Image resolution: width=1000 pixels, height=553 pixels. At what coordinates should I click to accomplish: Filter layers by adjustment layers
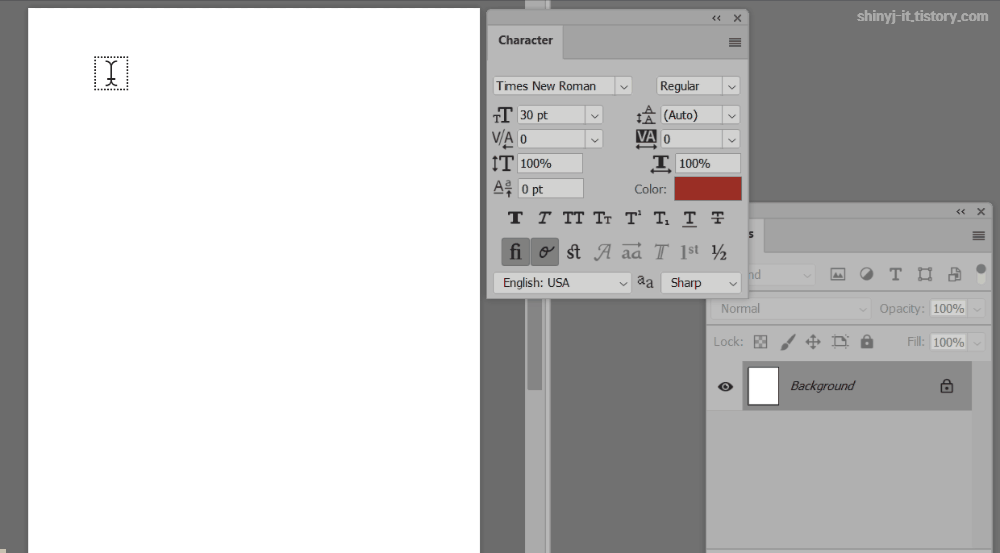pyautogui.click(x=866, y=274)
